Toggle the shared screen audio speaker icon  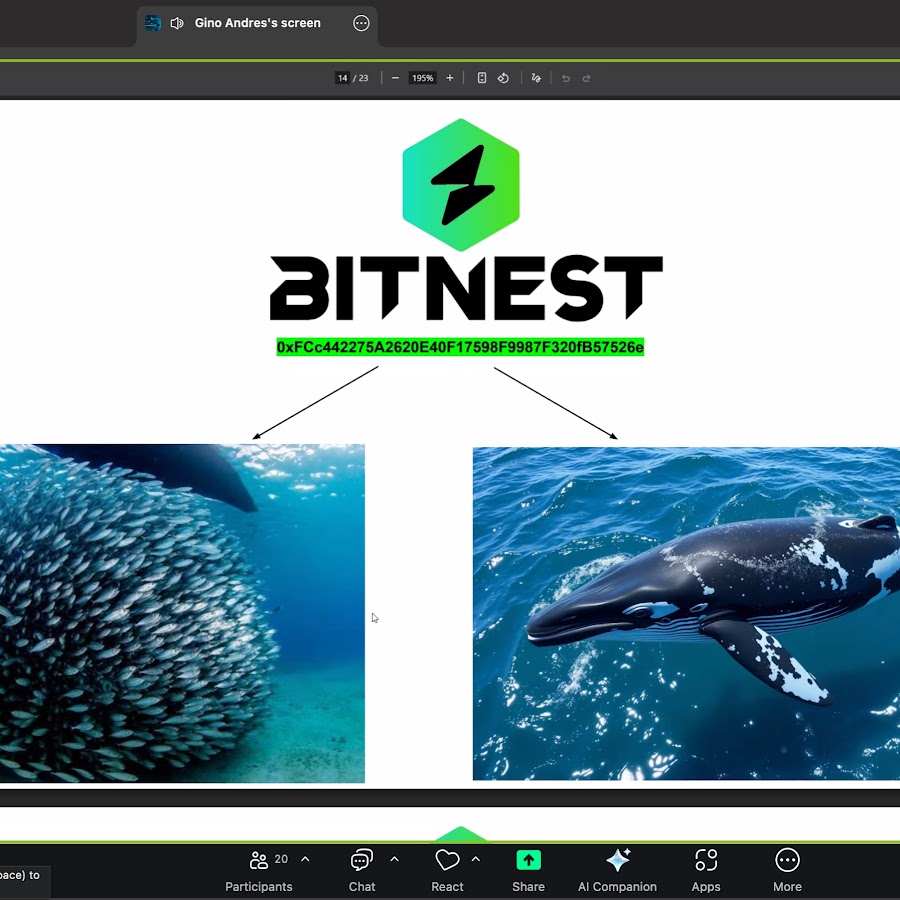coord(177,23)
